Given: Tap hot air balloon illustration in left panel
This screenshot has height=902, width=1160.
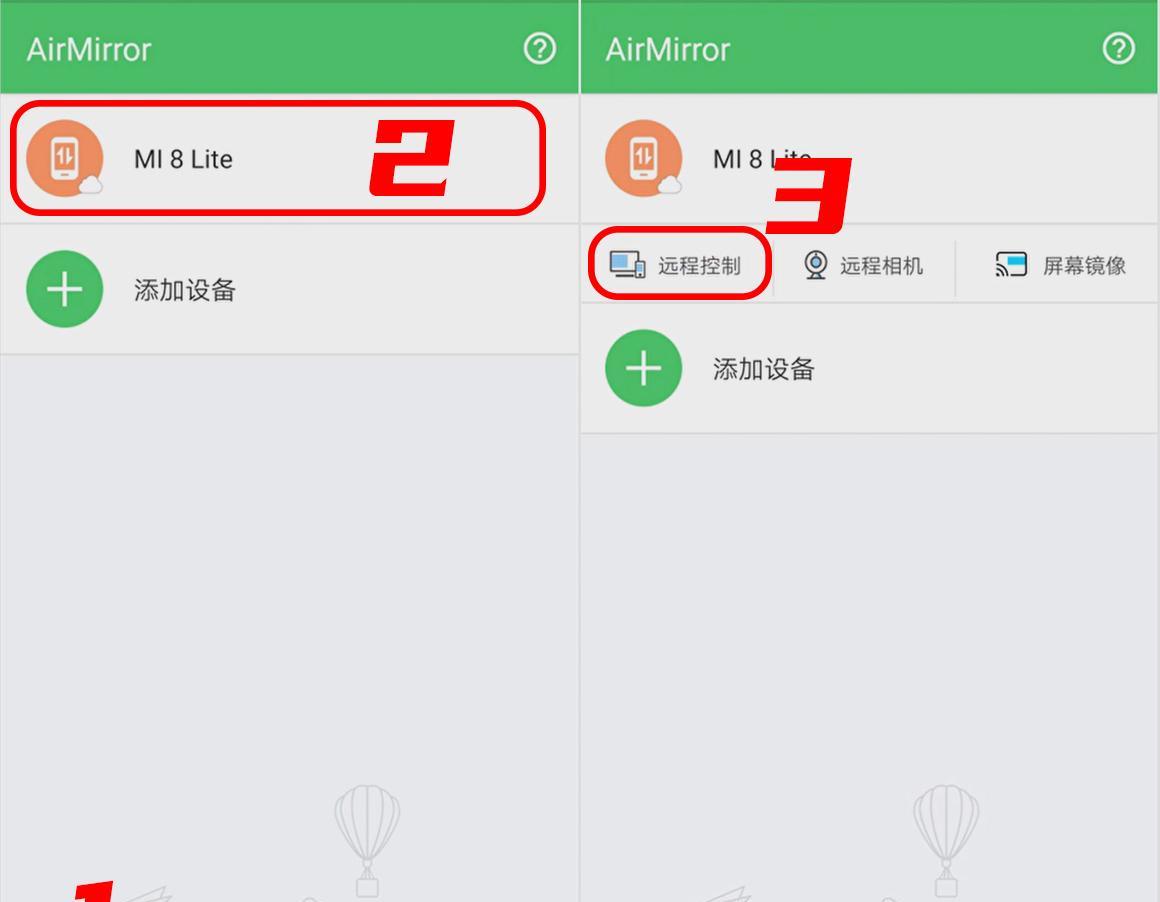Looking at the screenshot, I should [367, 841].
